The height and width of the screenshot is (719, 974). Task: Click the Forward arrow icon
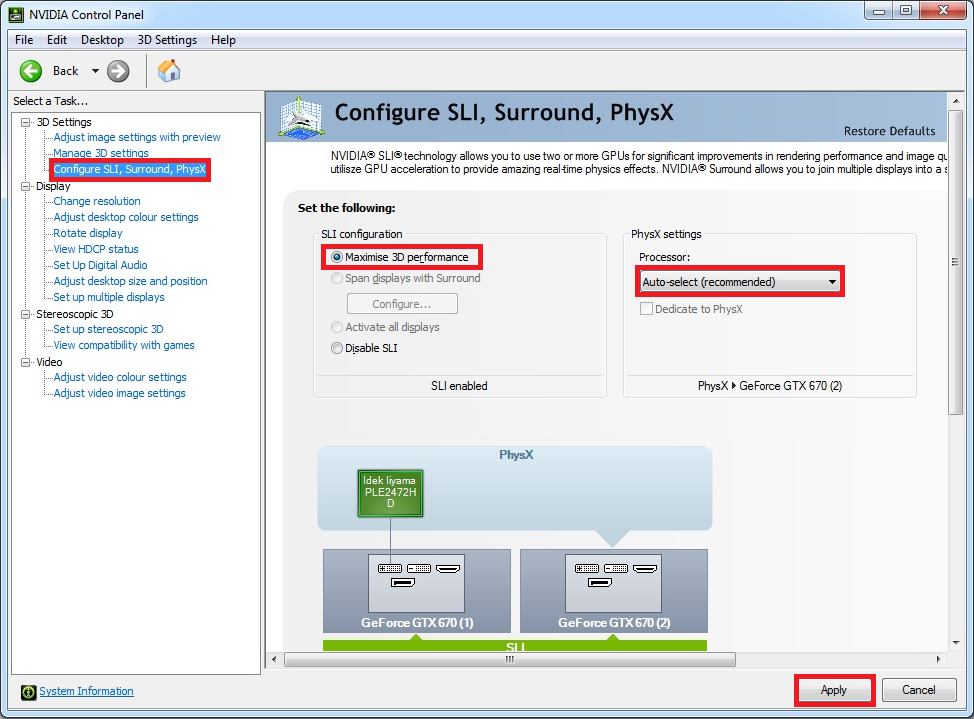[118, 70]
